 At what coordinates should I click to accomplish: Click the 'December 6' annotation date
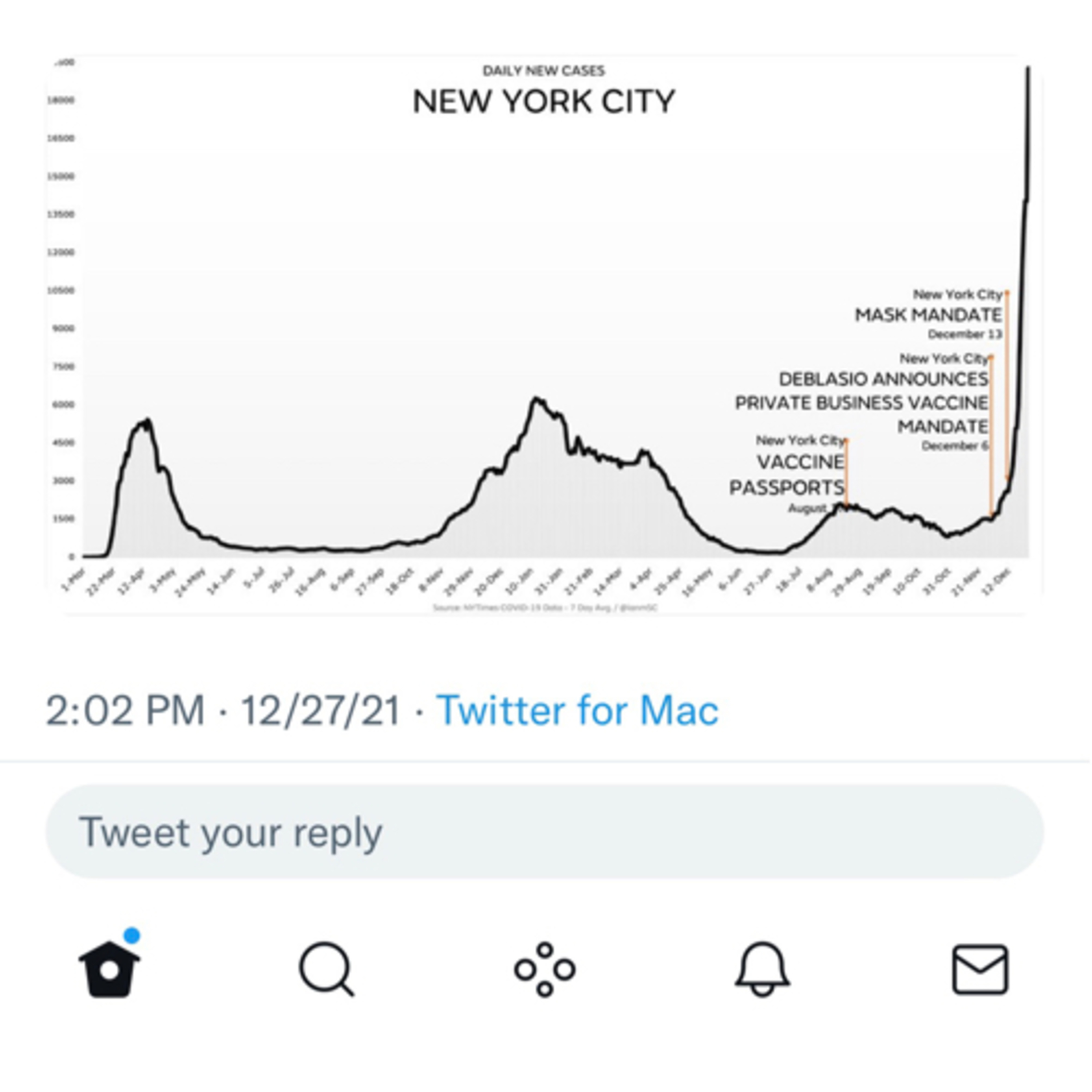955,446
